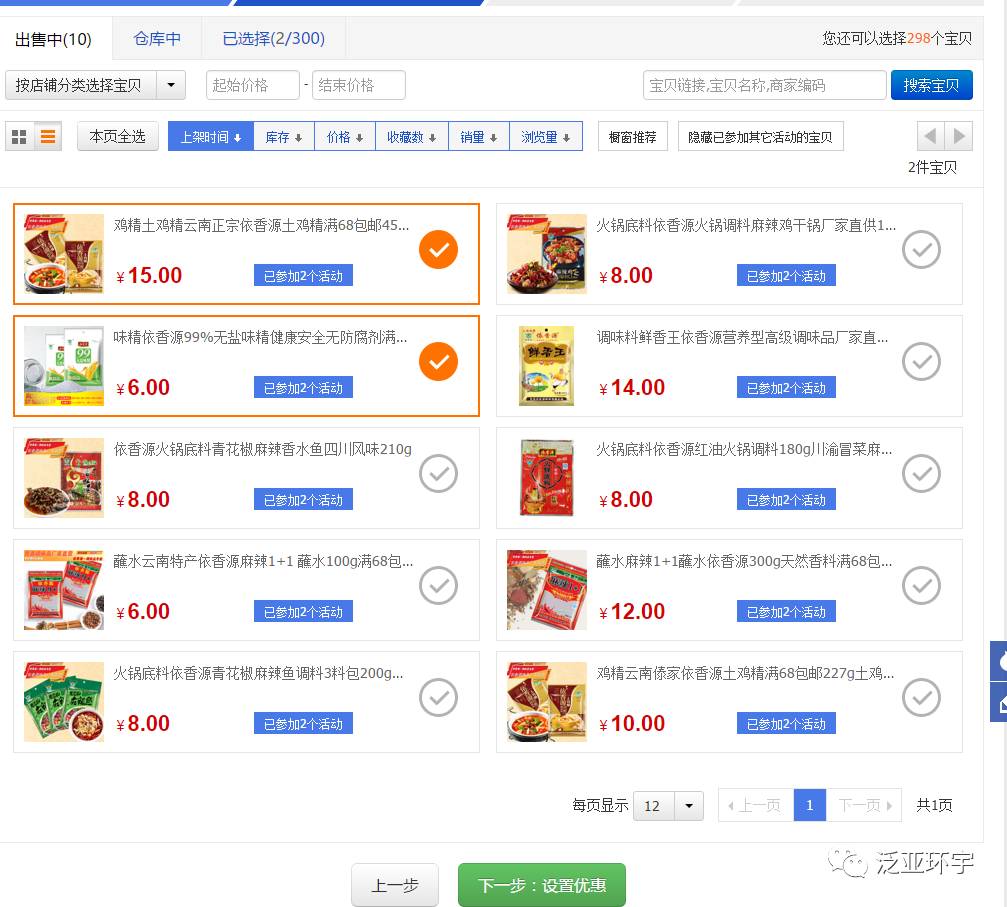The height and width of the screenshot is (907, 1007).
Task: Deselect the ¥15.00 鸡精土鸡精 item checkmark
Action: 439,249
